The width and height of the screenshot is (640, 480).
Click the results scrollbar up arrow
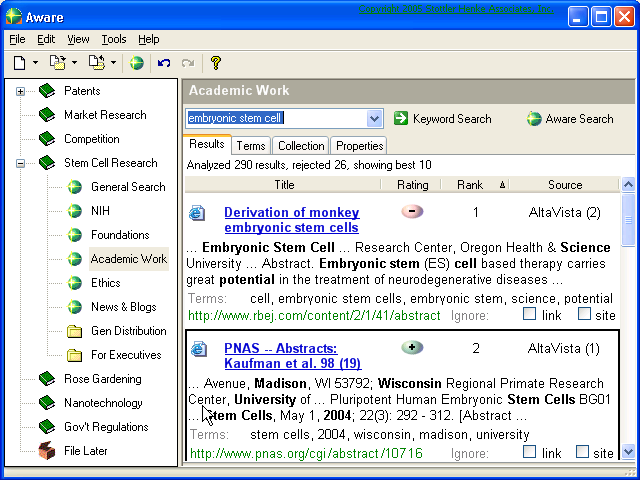click(629, 185)
